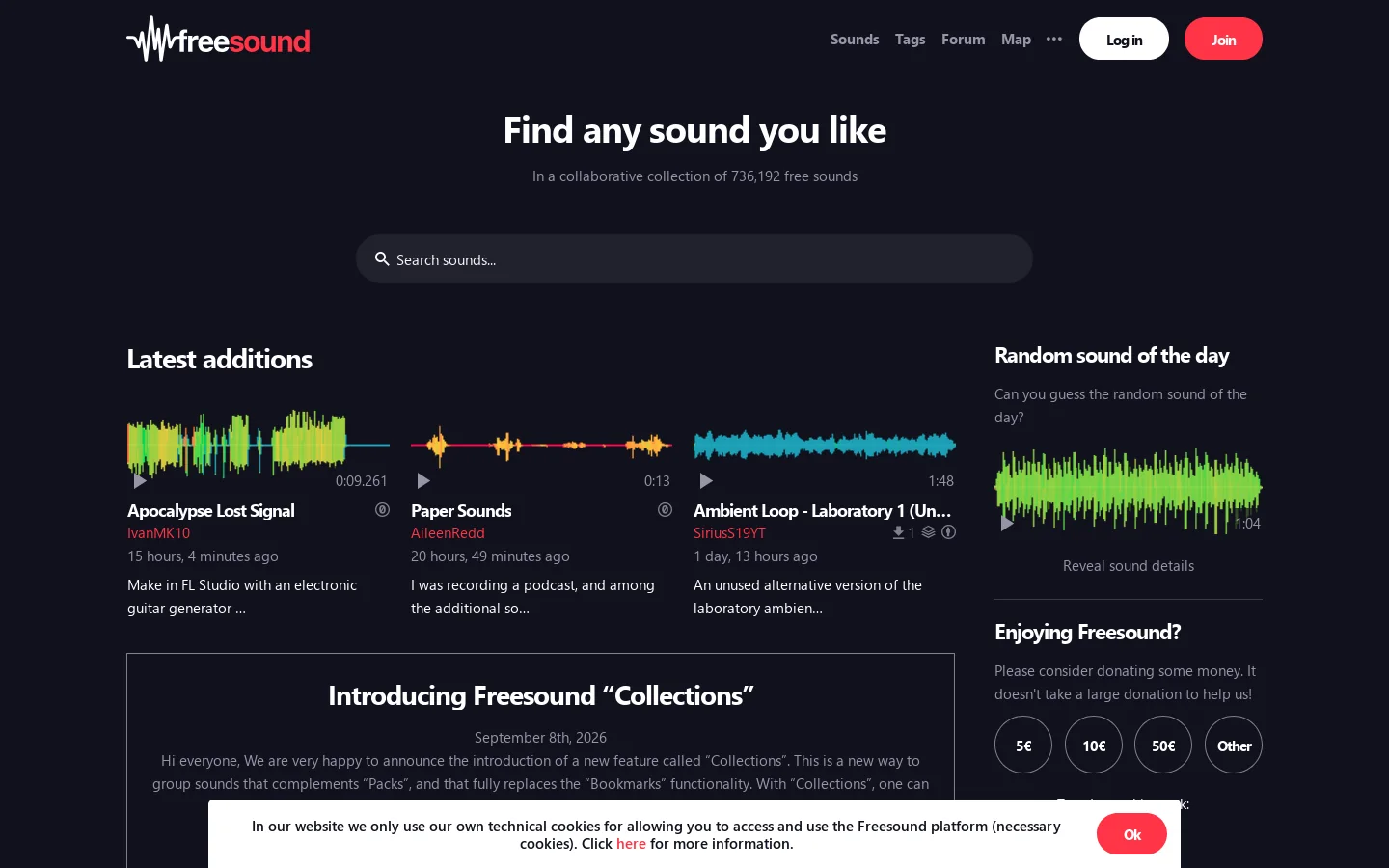Click 'An unused alternative version' description
Screen dimensions: 1389x868
(807, 597)
